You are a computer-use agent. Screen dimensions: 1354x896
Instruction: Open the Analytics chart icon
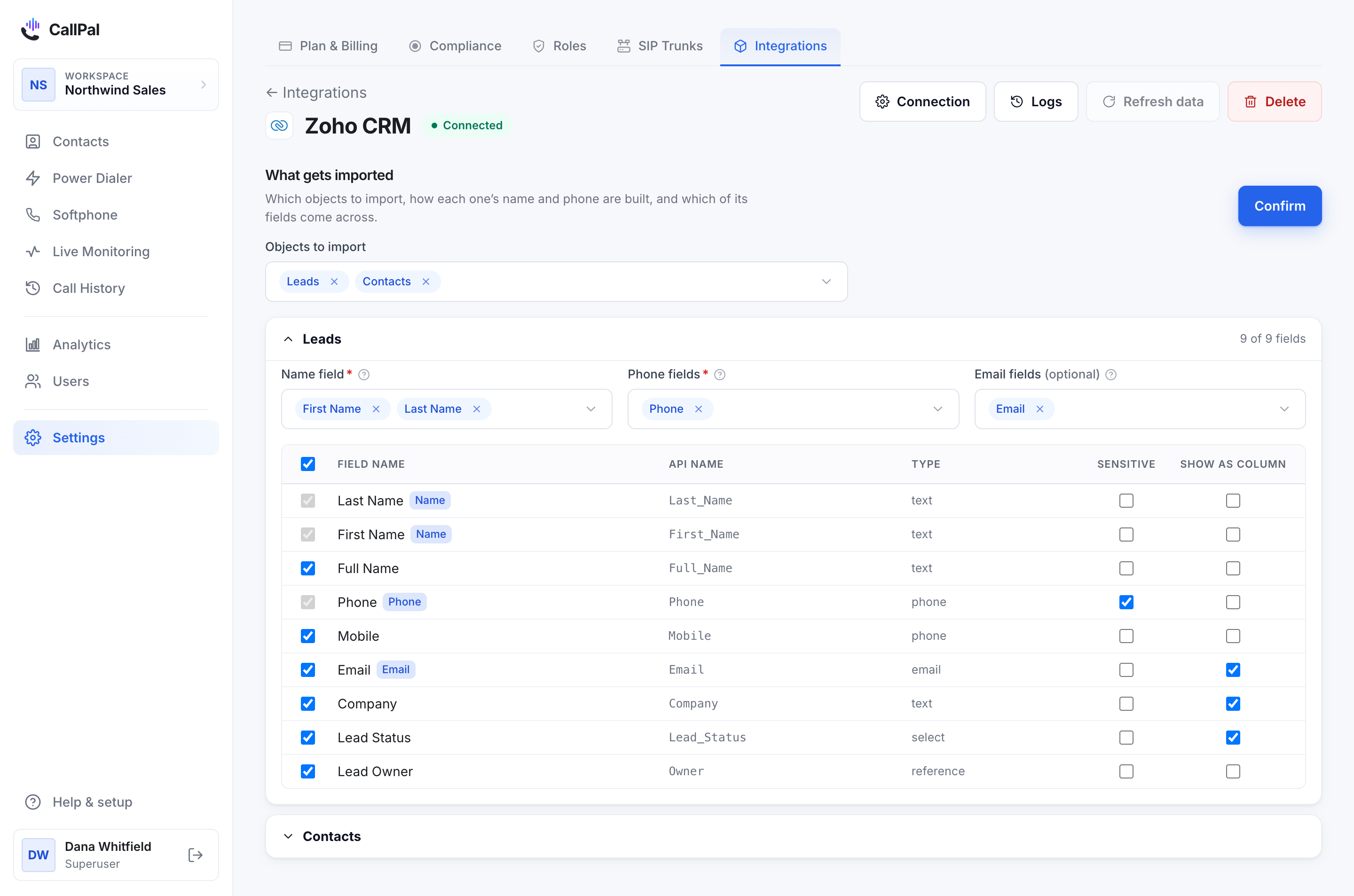click(33, 345)
